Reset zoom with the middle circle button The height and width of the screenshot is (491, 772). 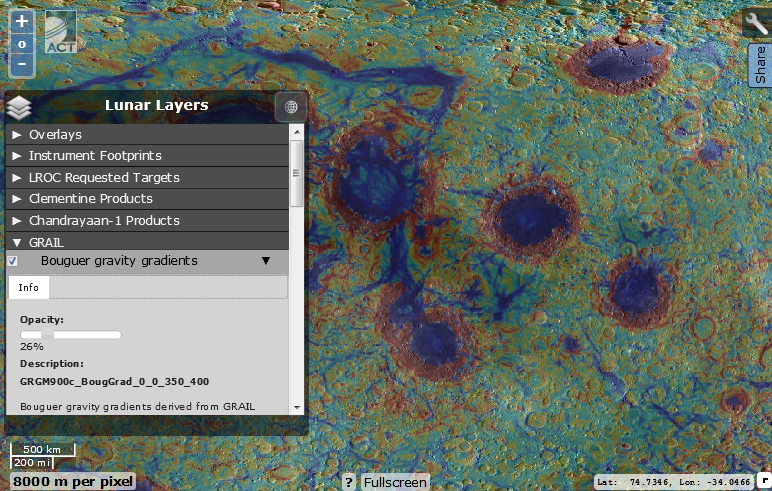[22, 44]
